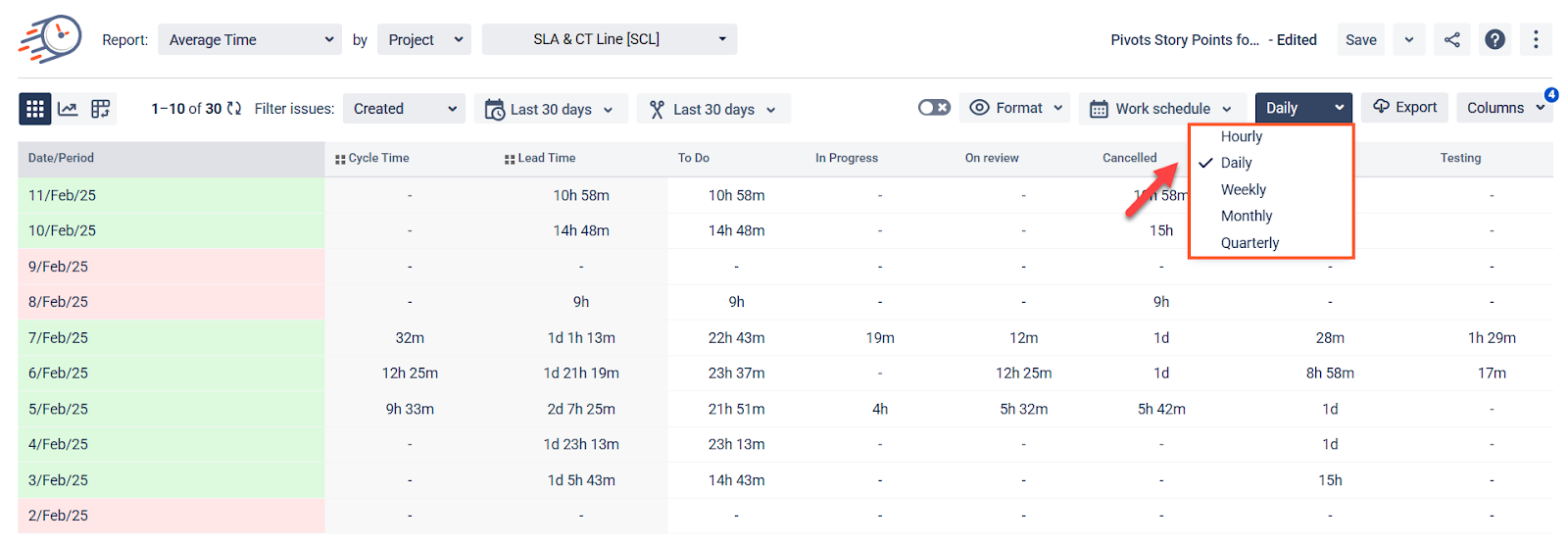Expand the arrow next to Save
The width and height of the screenshot is (1568, 546).
[x=1409, y=40]
